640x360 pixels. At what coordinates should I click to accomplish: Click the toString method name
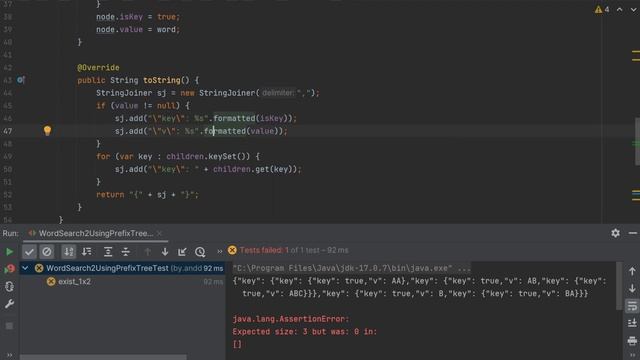[x=162, y=80]
